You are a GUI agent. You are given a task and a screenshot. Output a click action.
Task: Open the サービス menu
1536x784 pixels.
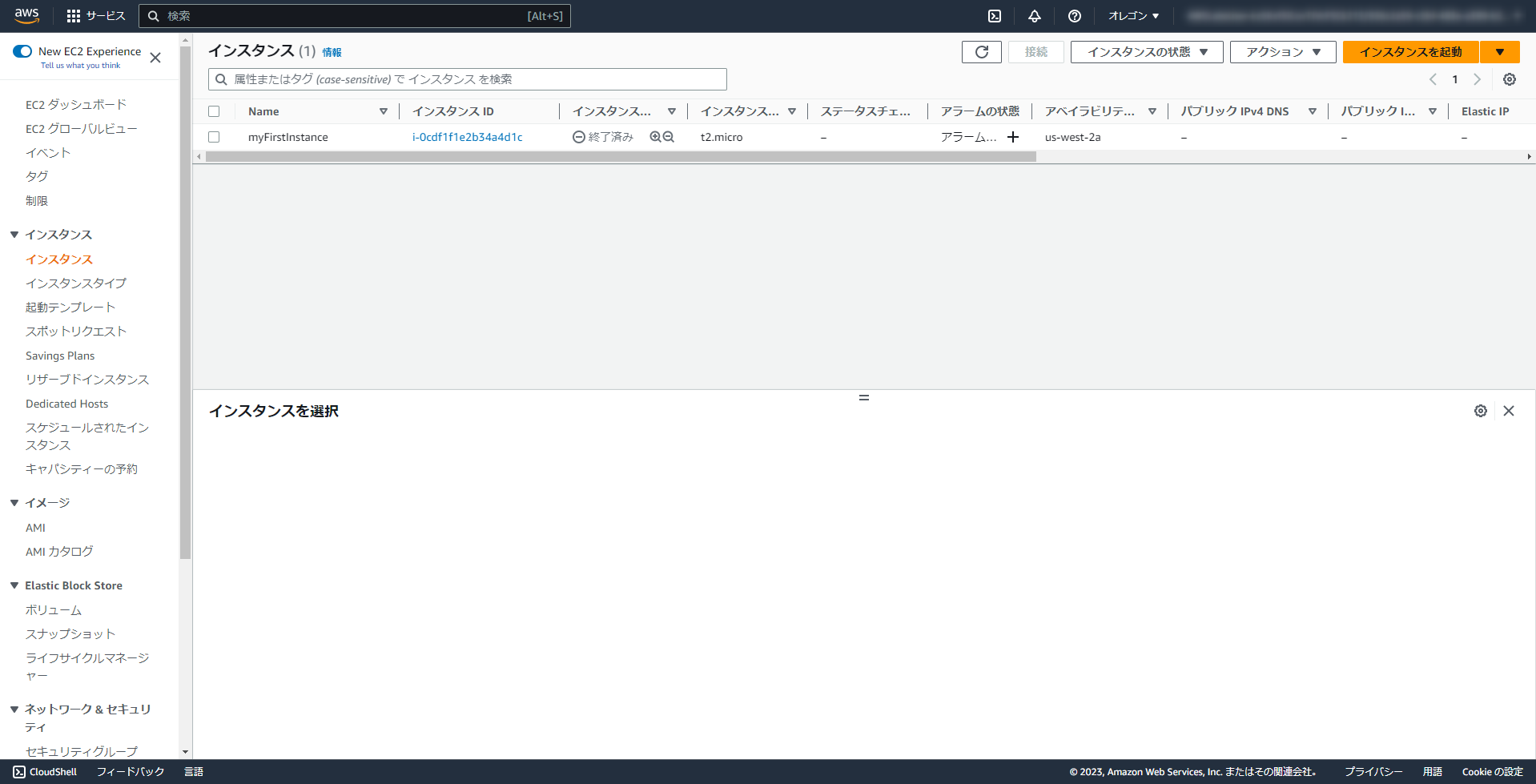[106, 15]
